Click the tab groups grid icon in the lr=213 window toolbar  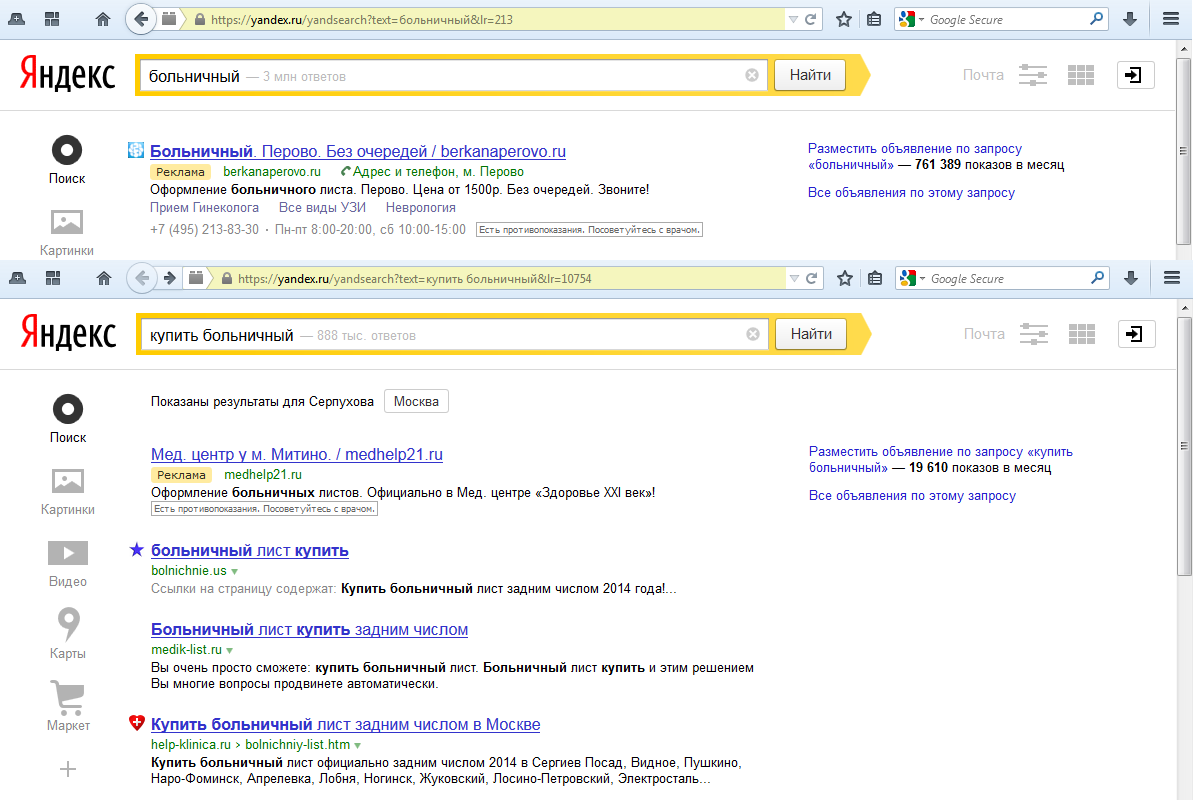click(x=52, y=20)
